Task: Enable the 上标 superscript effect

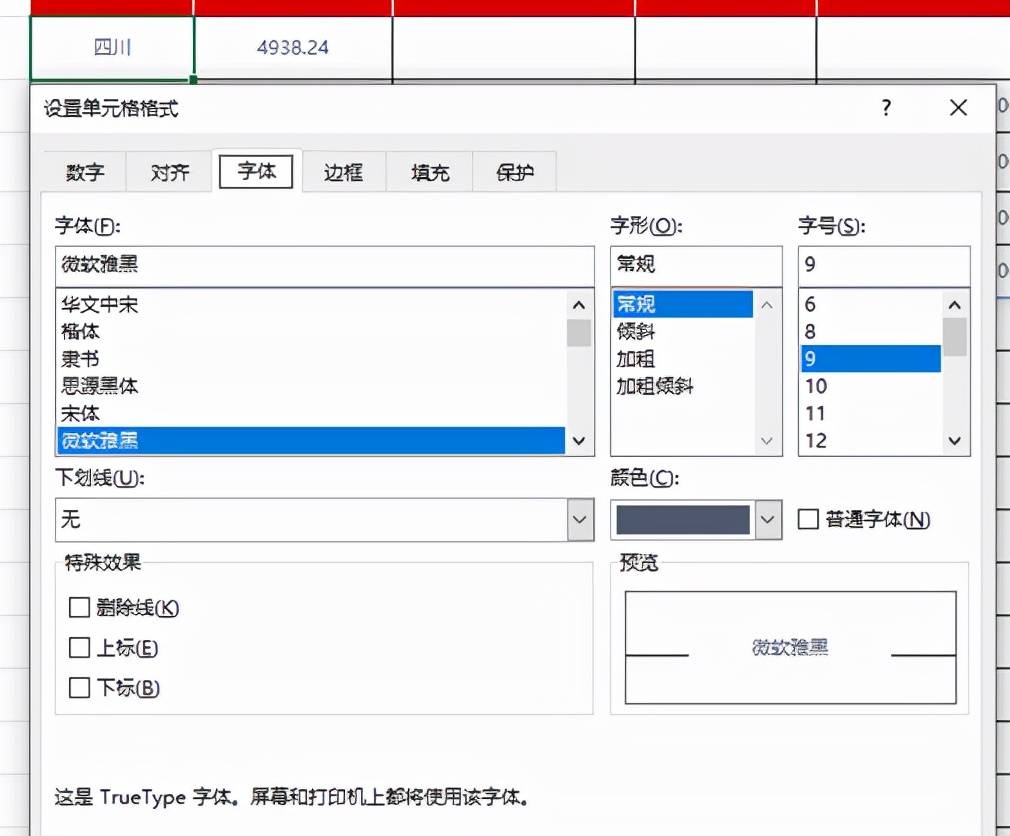Action: [79, 647]
